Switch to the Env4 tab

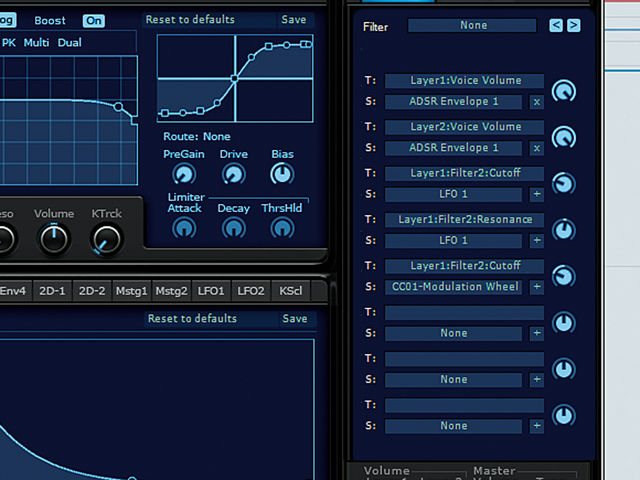click(x=14, y=291)
